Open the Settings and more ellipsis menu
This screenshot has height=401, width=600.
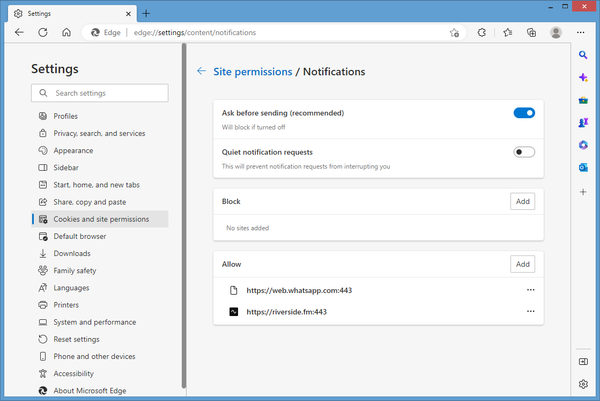click(580, 33)
